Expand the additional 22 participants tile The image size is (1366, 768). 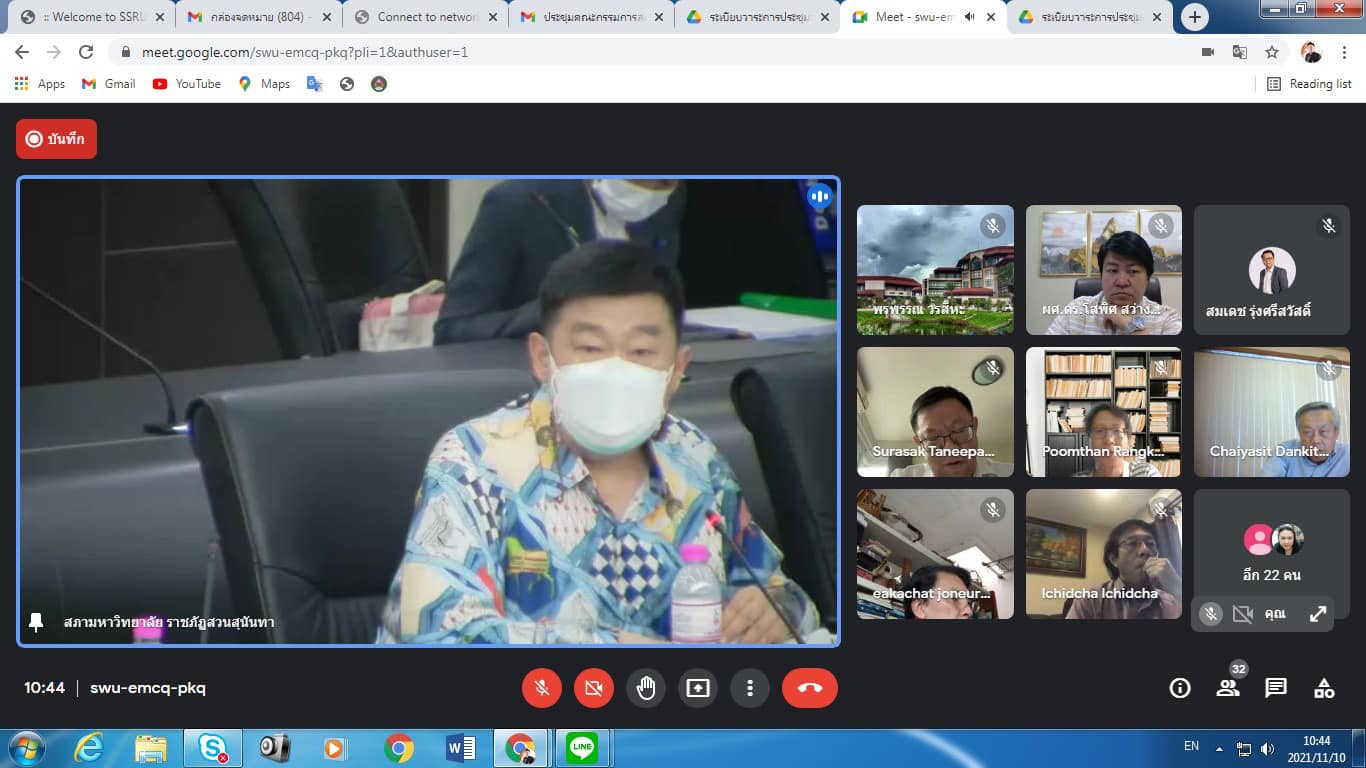click(x=1271, y=553)
